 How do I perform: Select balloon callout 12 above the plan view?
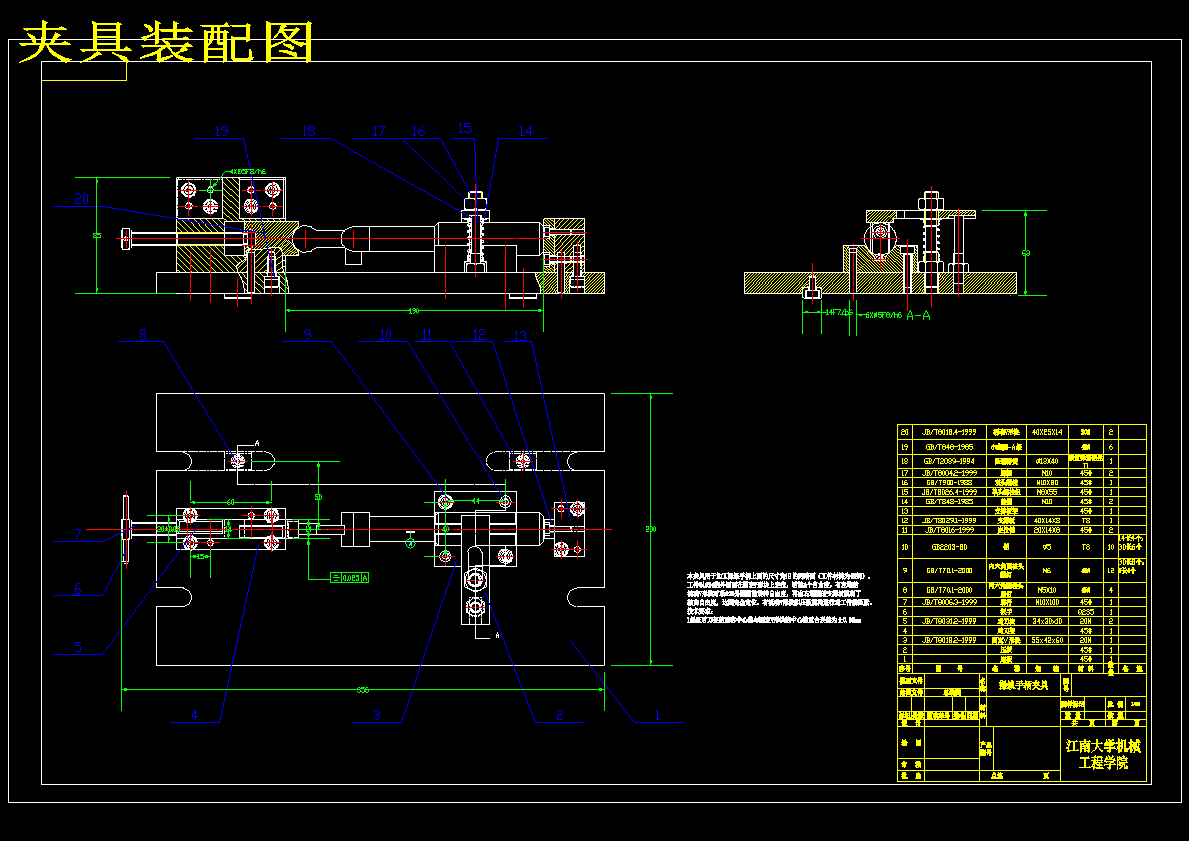coord(478,334)
